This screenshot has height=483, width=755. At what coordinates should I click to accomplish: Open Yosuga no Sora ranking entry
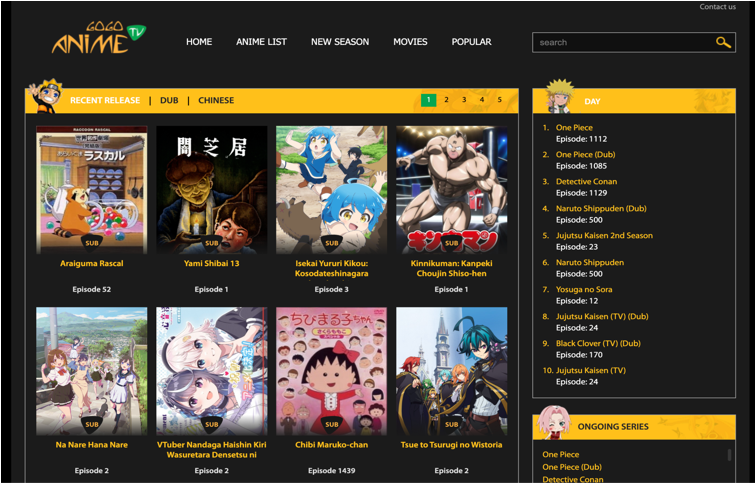584,289
